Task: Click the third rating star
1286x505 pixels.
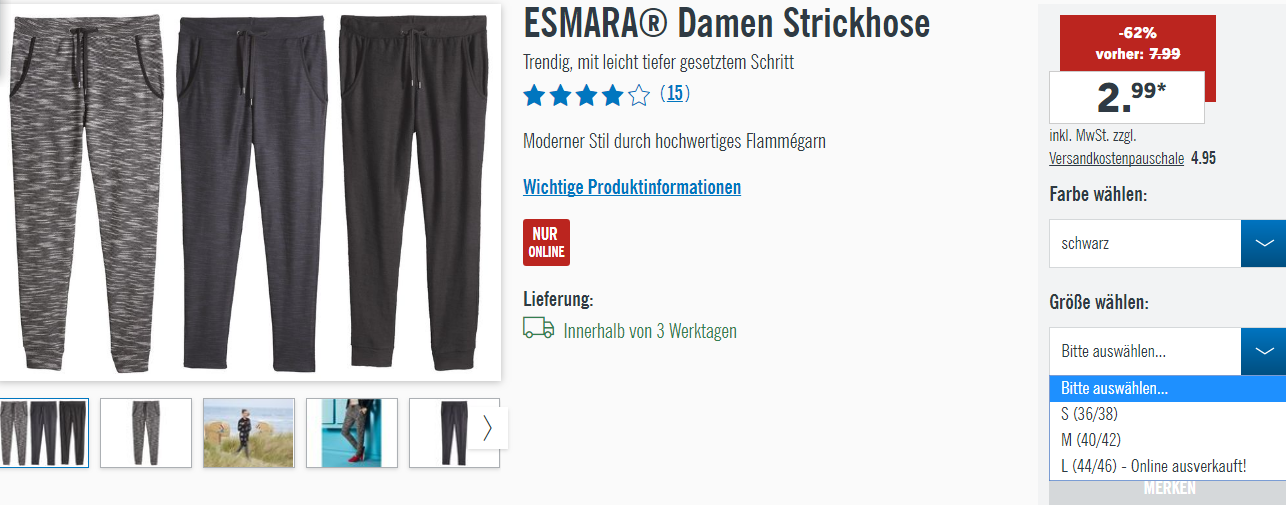Action: [587, 95]
